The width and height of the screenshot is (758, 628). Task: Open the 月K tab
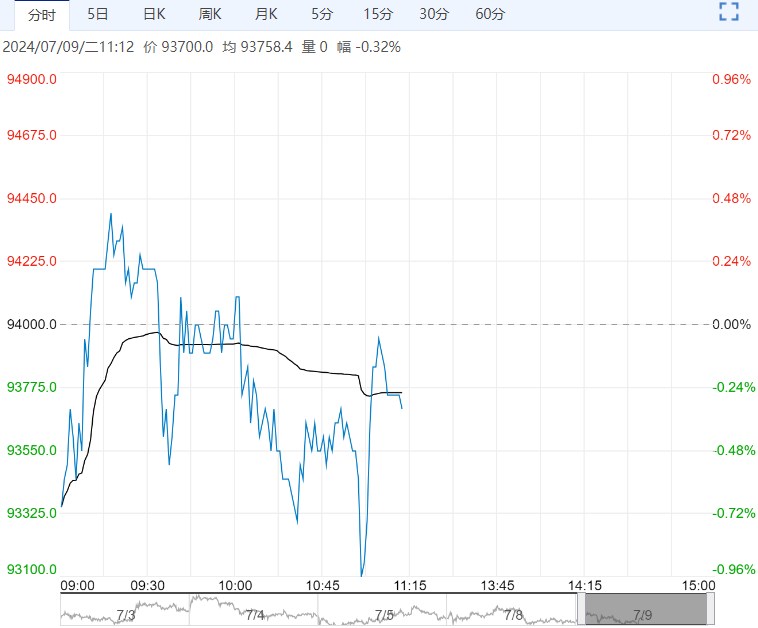tap(266, 14)
